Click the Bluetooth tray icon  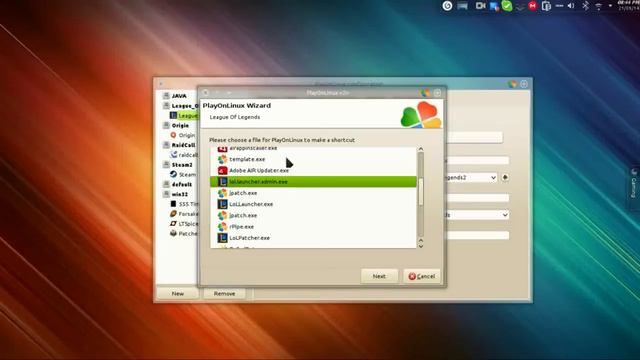tap(585, 6)
